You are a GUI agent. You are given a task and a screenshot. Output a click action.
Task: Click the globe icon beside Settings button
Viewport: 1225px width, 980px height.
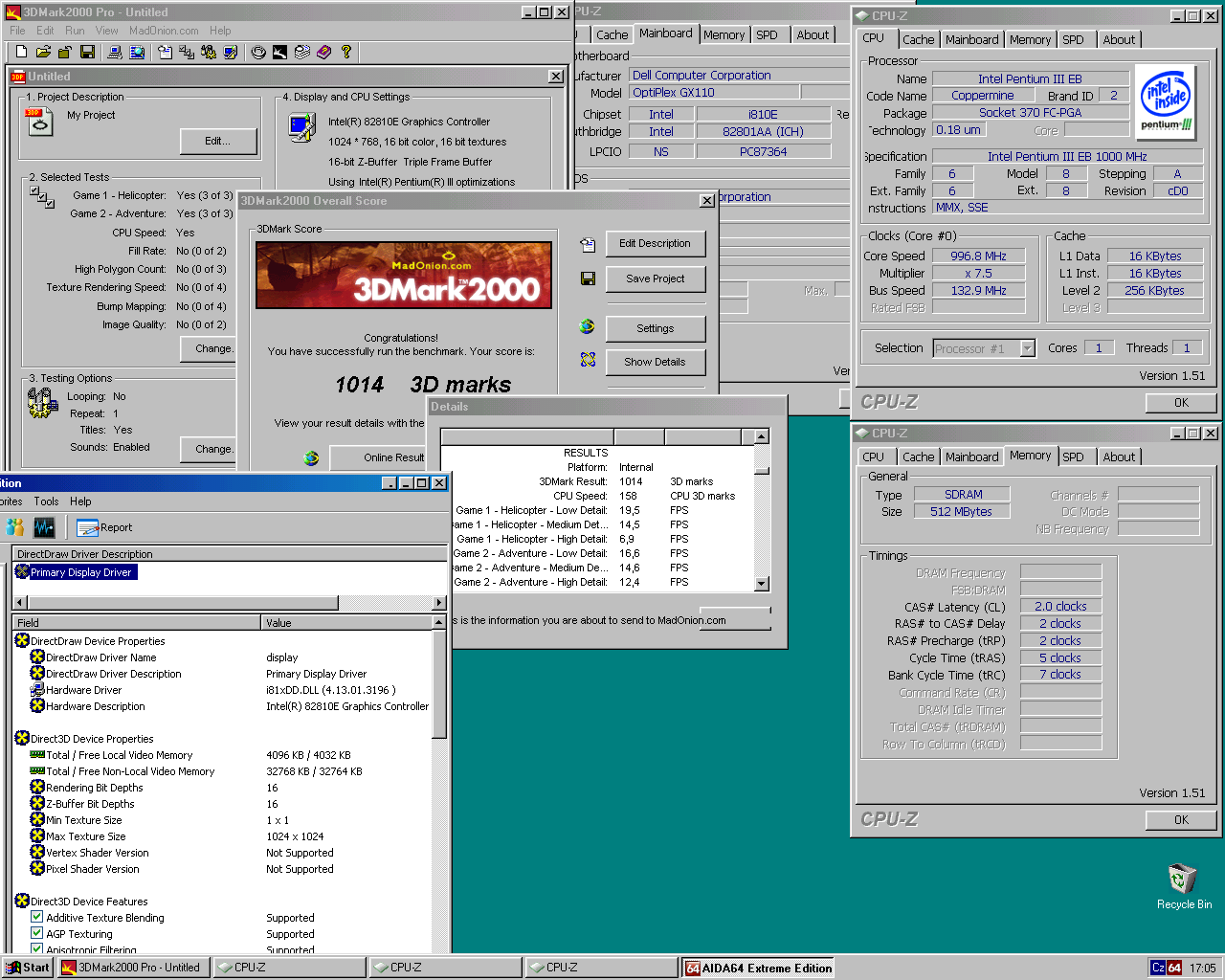tap(587, 326)
